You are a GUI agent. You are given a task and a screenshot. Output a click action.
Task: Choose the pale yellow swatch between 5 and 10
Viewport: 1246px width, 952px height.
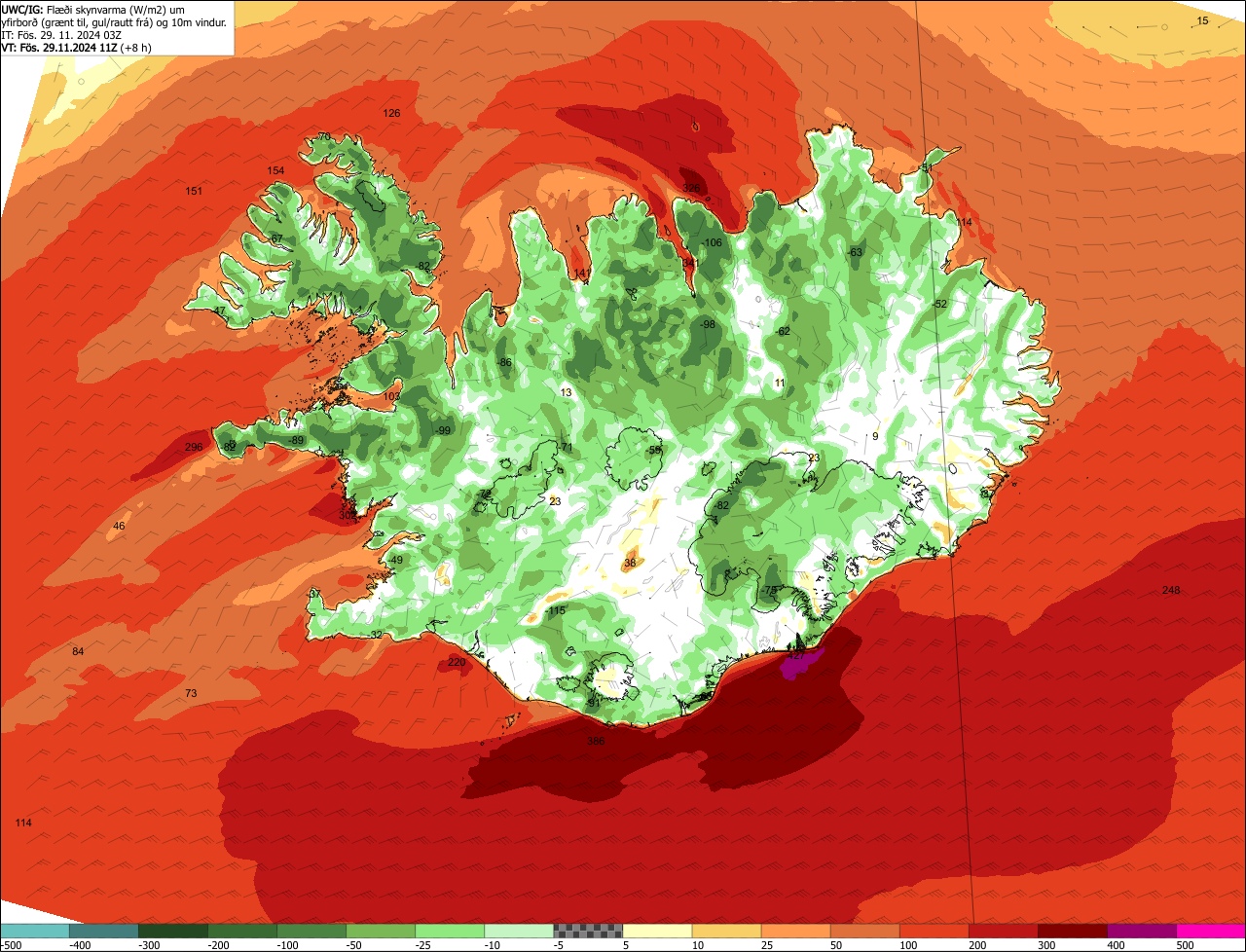657,930
